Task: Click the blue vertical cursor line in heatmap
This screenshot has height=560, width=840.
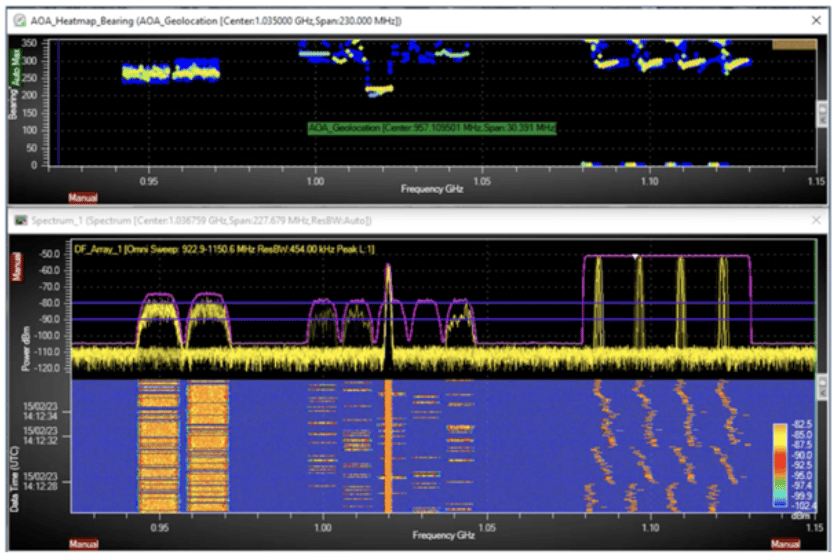Action: click(x=59, y=100)
